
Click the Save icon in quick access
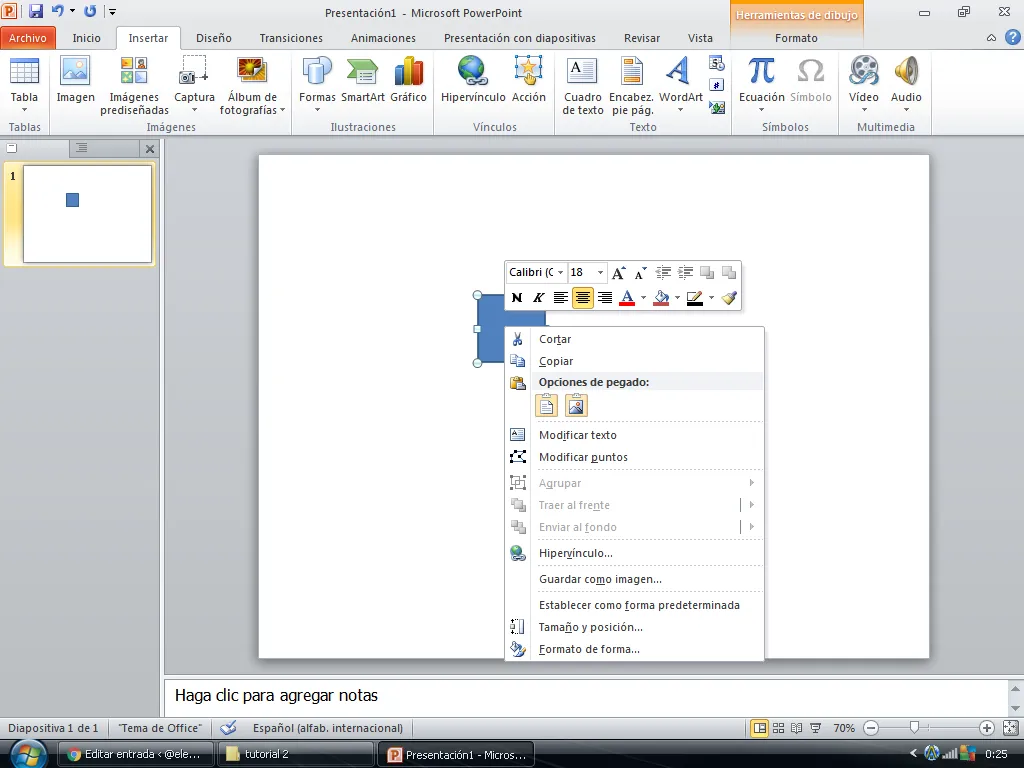[36, 11]
